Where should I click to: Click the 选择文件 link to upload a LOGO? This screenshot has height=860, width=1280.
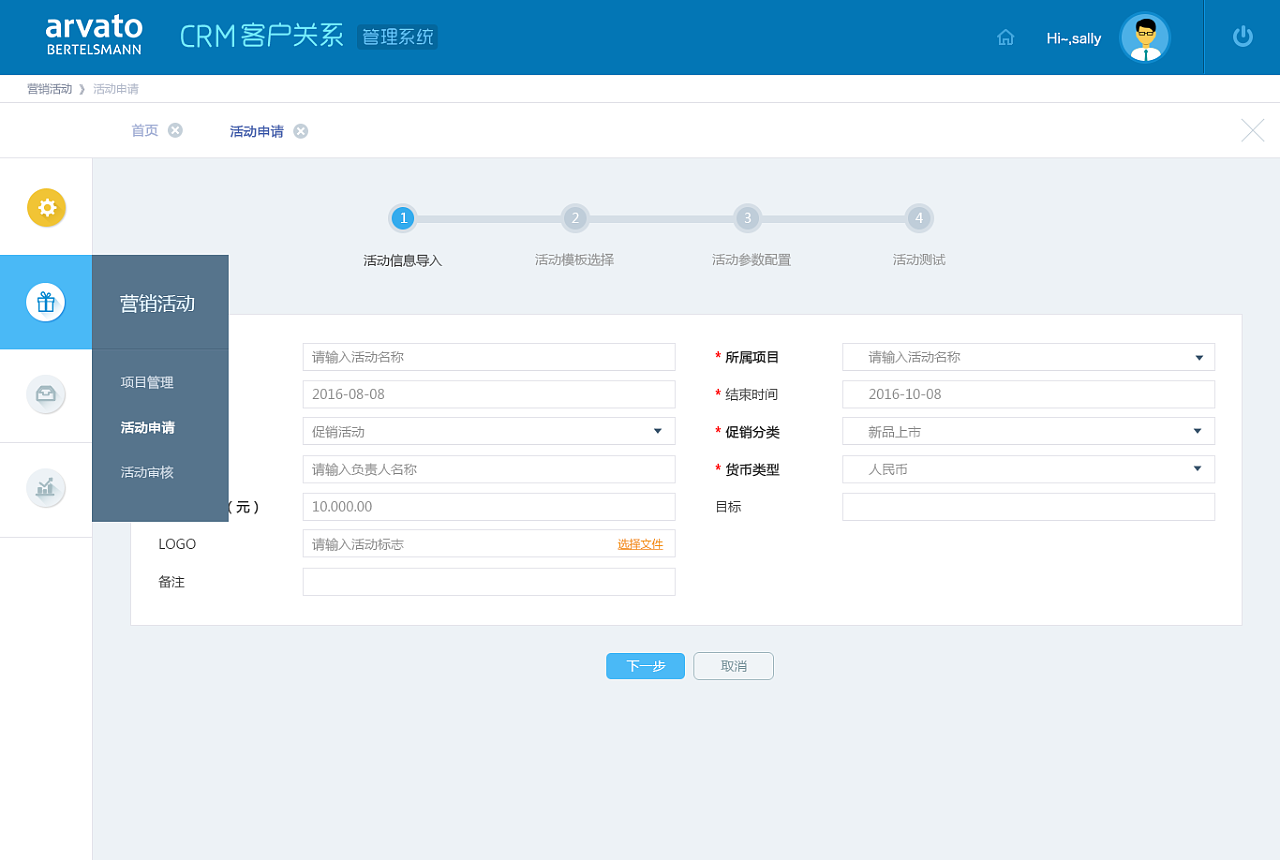click(x=640, y=544)
